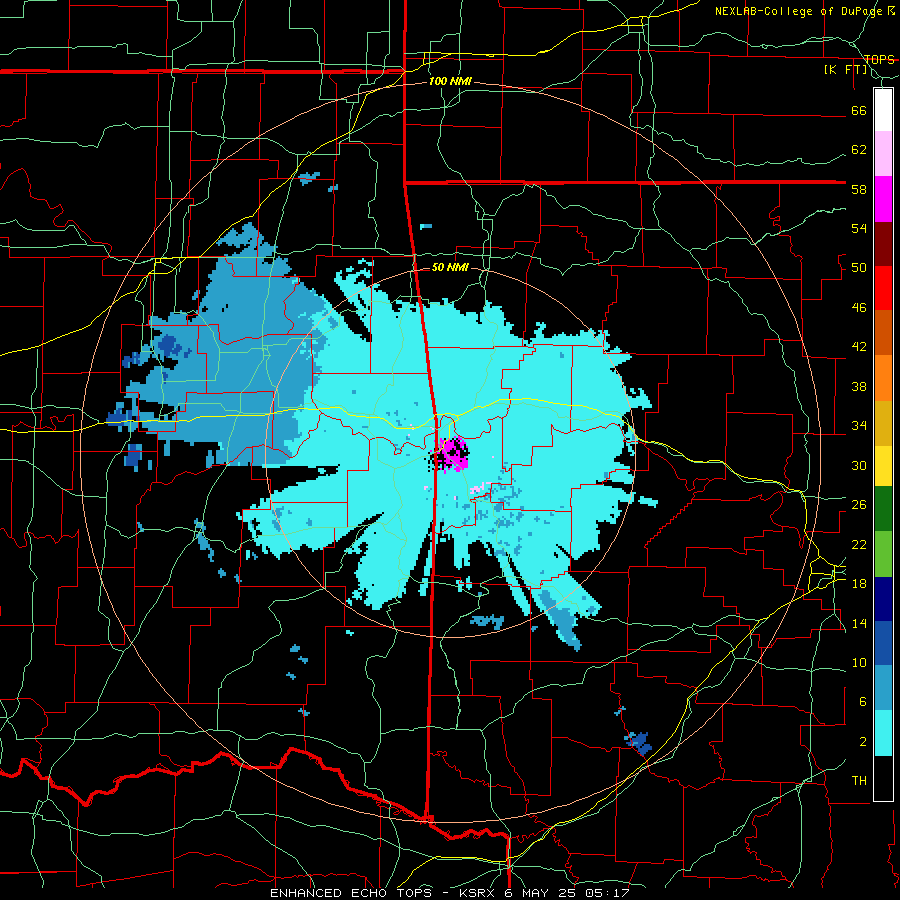The height and width of the screenshot is (900, 900).
Task: Click the legend value 62
Action: point(859,149)
